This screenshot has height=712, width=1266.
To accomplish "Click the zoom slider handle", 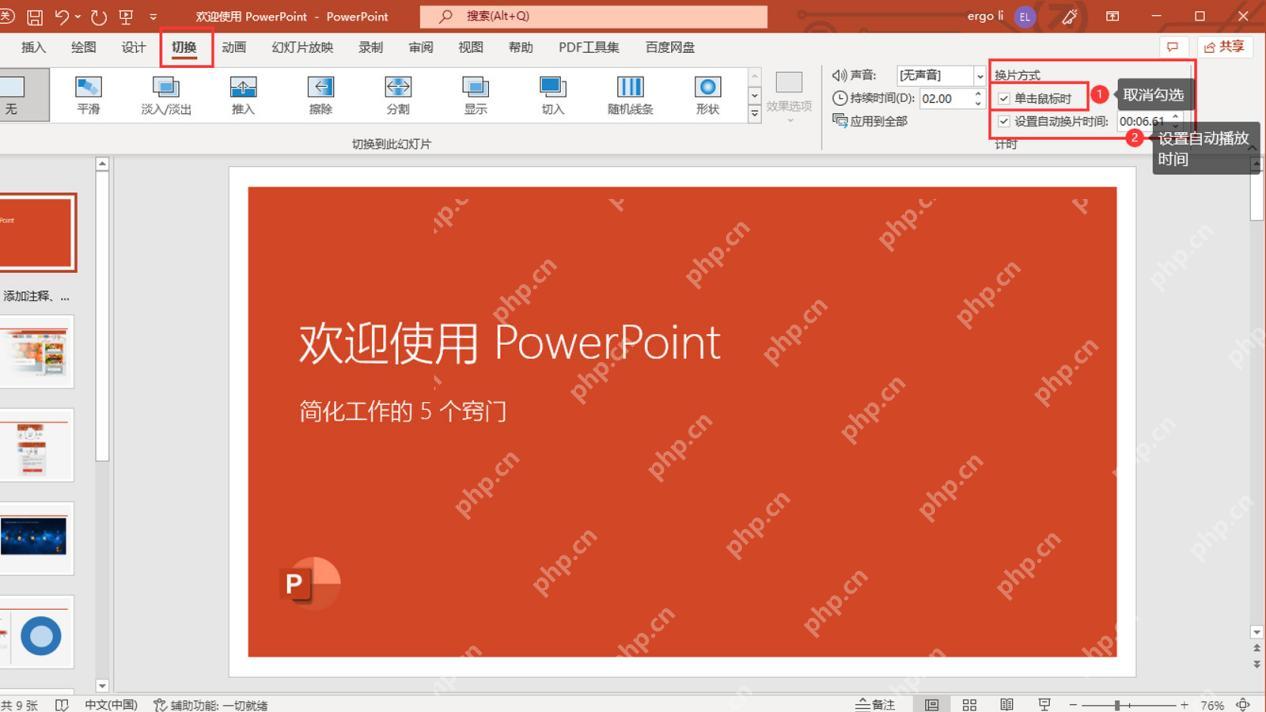I will coord(1117,705).
